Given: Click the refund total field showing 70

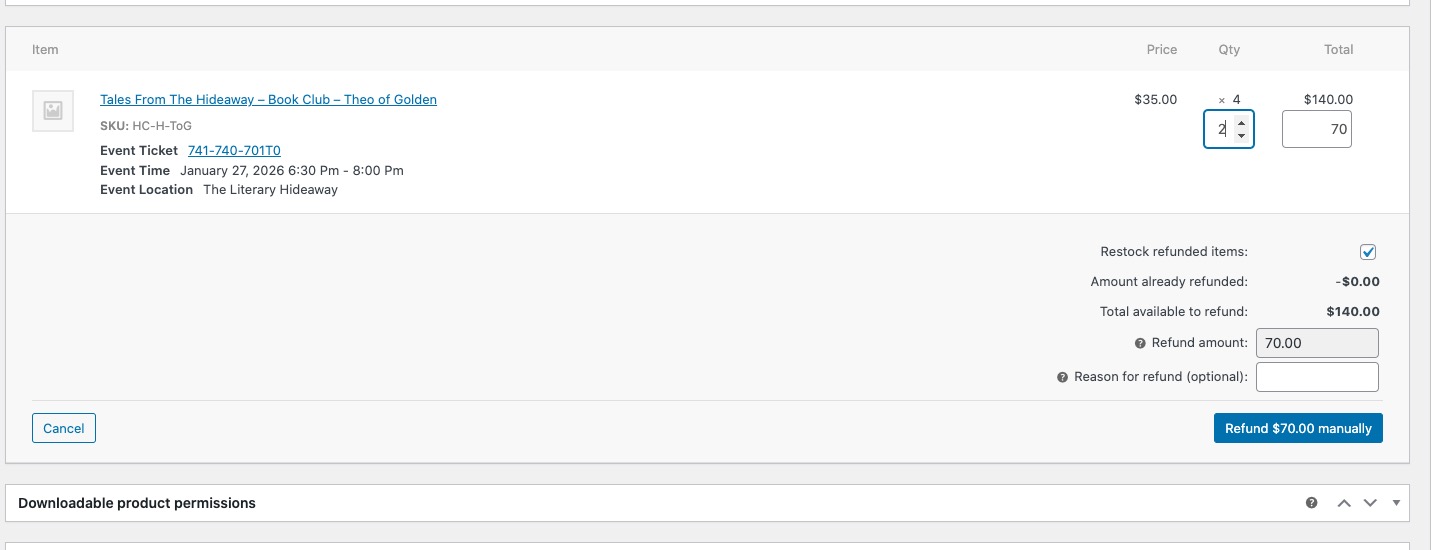Looking at the screenshot, I should click(1316, 129).
